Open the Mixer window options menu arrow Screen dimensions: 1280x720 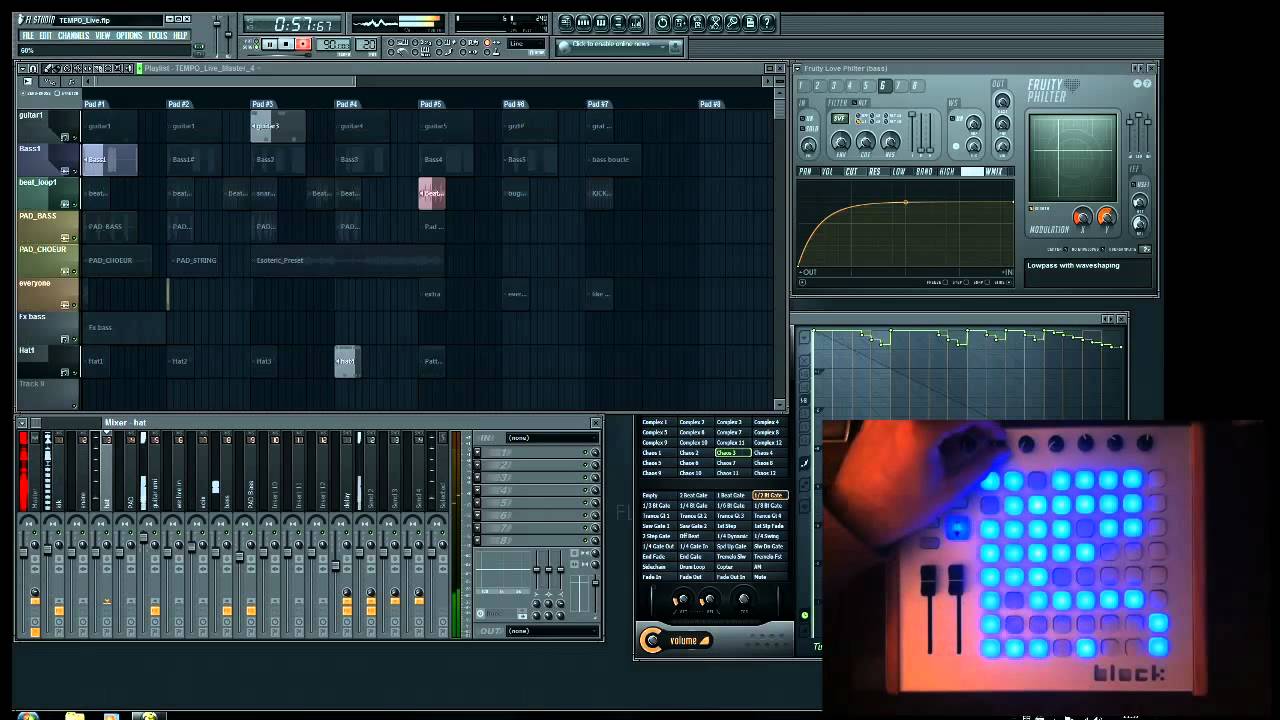click(x=22, y=423)
